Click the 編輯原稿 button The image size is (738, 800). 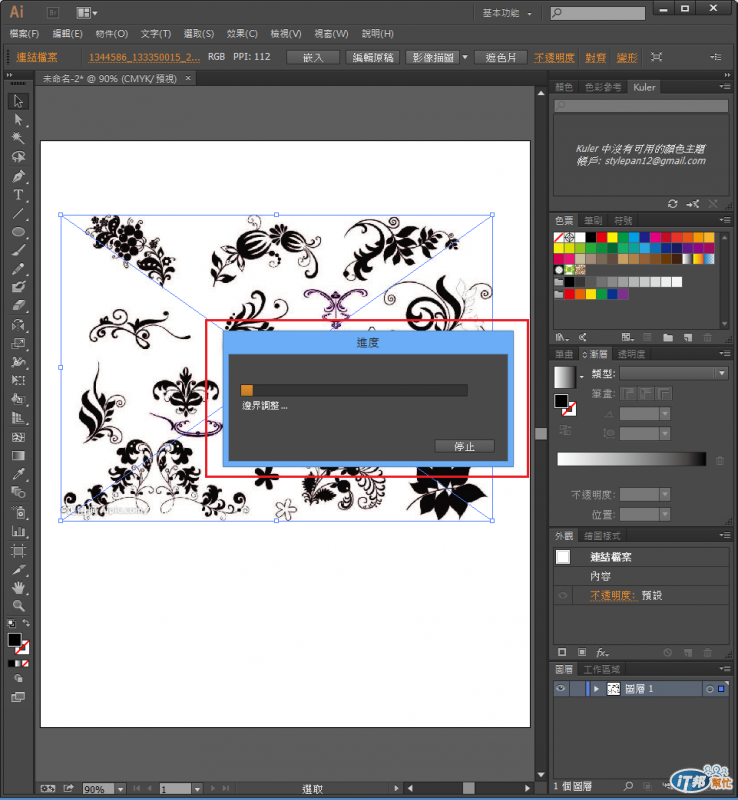373,57
